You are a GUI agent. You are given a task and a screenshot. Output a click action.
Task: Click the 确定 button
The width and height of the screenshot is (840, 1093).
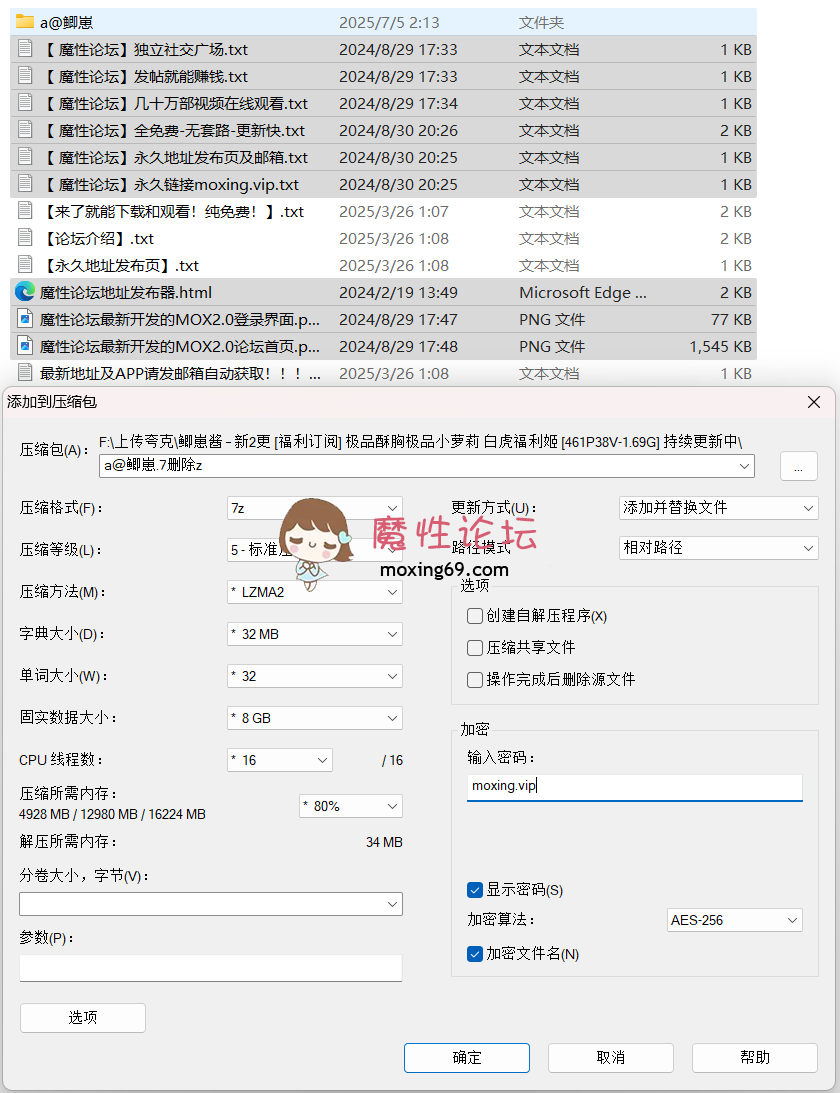click(466, 1057)
